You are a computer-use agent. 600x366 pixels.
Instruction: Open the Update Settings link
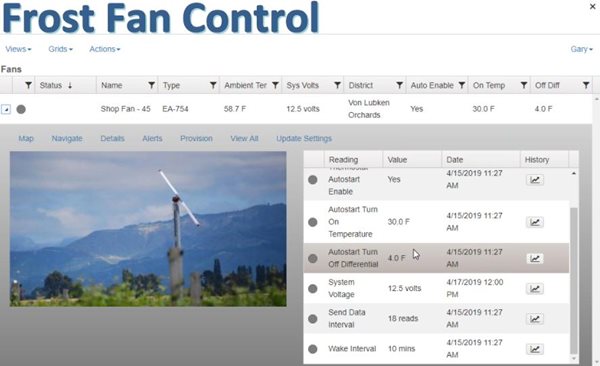click(x=304, y=139)
